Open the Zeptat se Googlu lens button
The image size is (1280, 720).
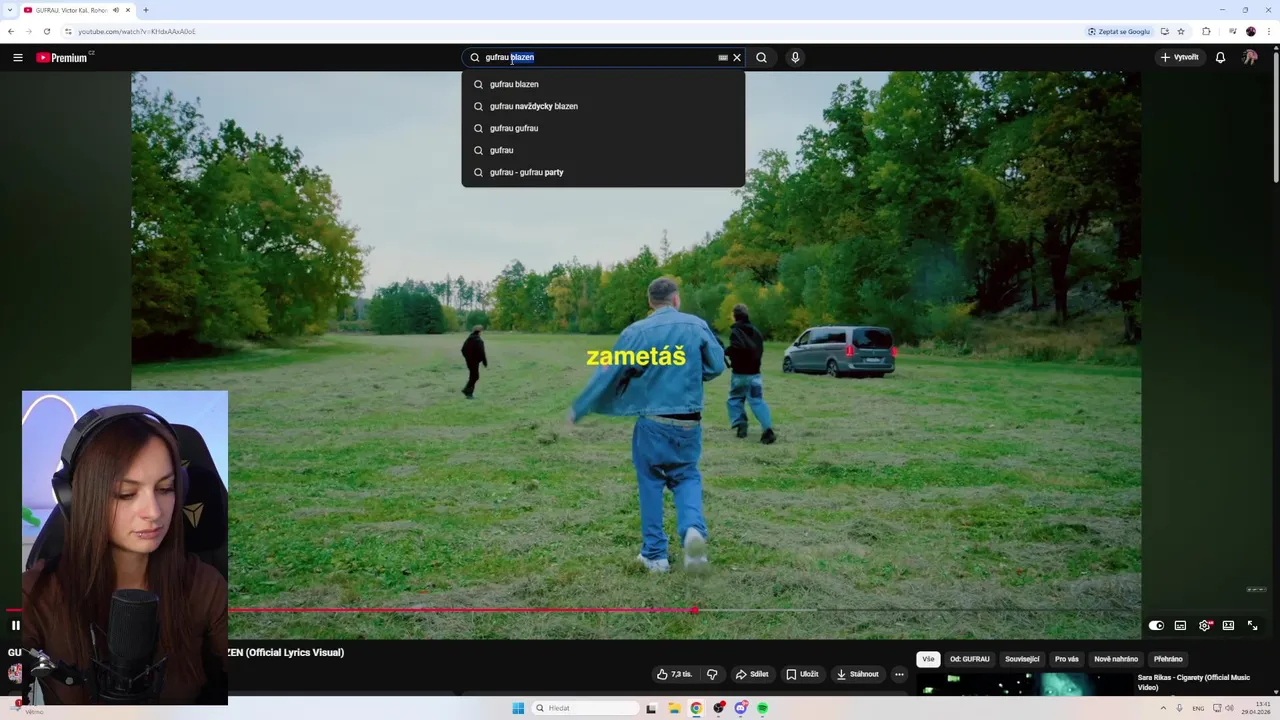1120,31
